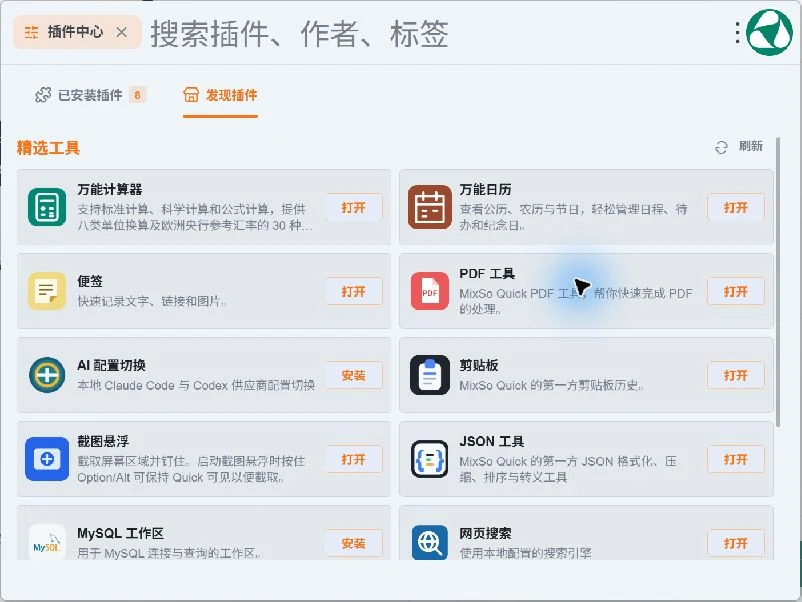Click the sliders icon in 插件中心 chip

(x=31, y=32)
